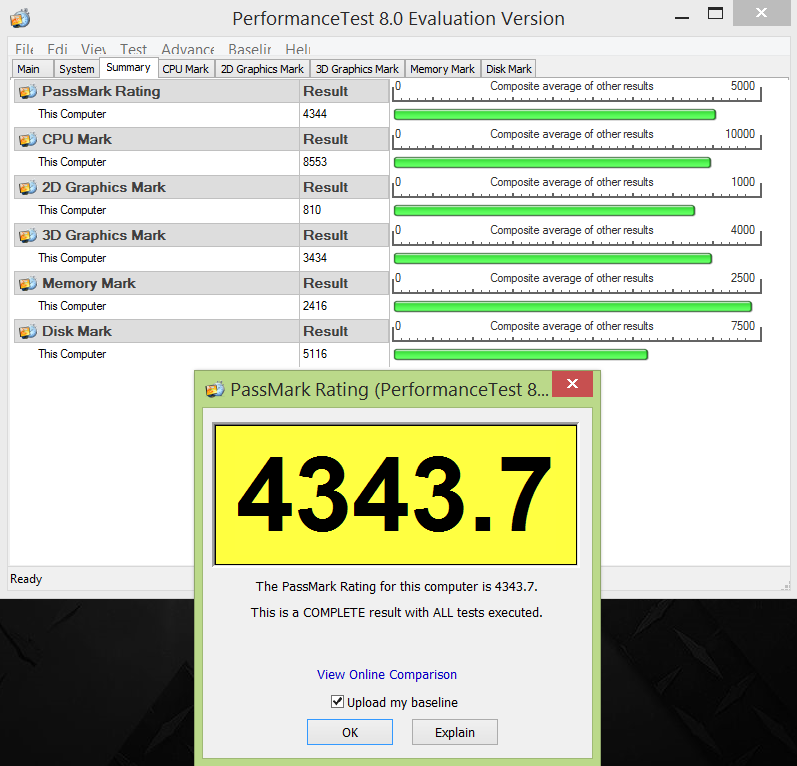This screenshot has width=797, height=766.
Task: Click the PerformanceTest app icon in title bar
Action: pyautogui.click(x=20, y=18)
